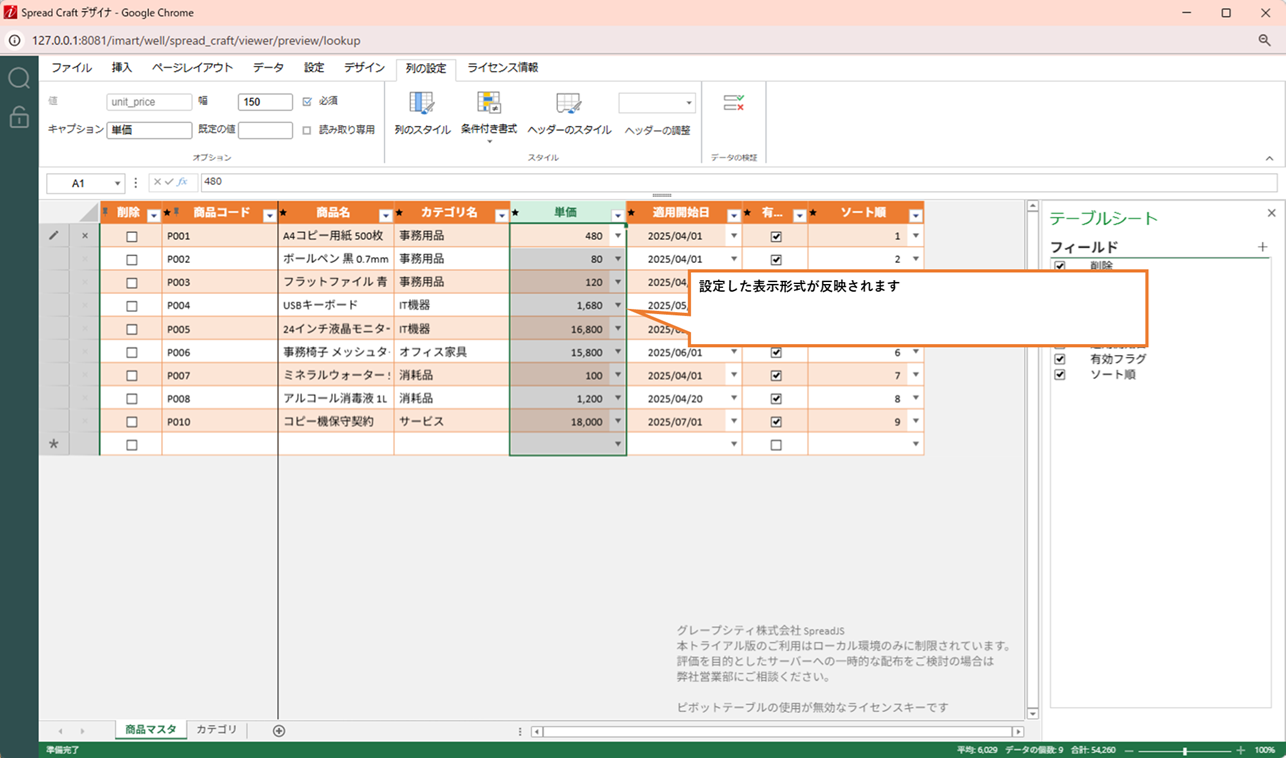Open the データ ribbon tab

[268, 68]
